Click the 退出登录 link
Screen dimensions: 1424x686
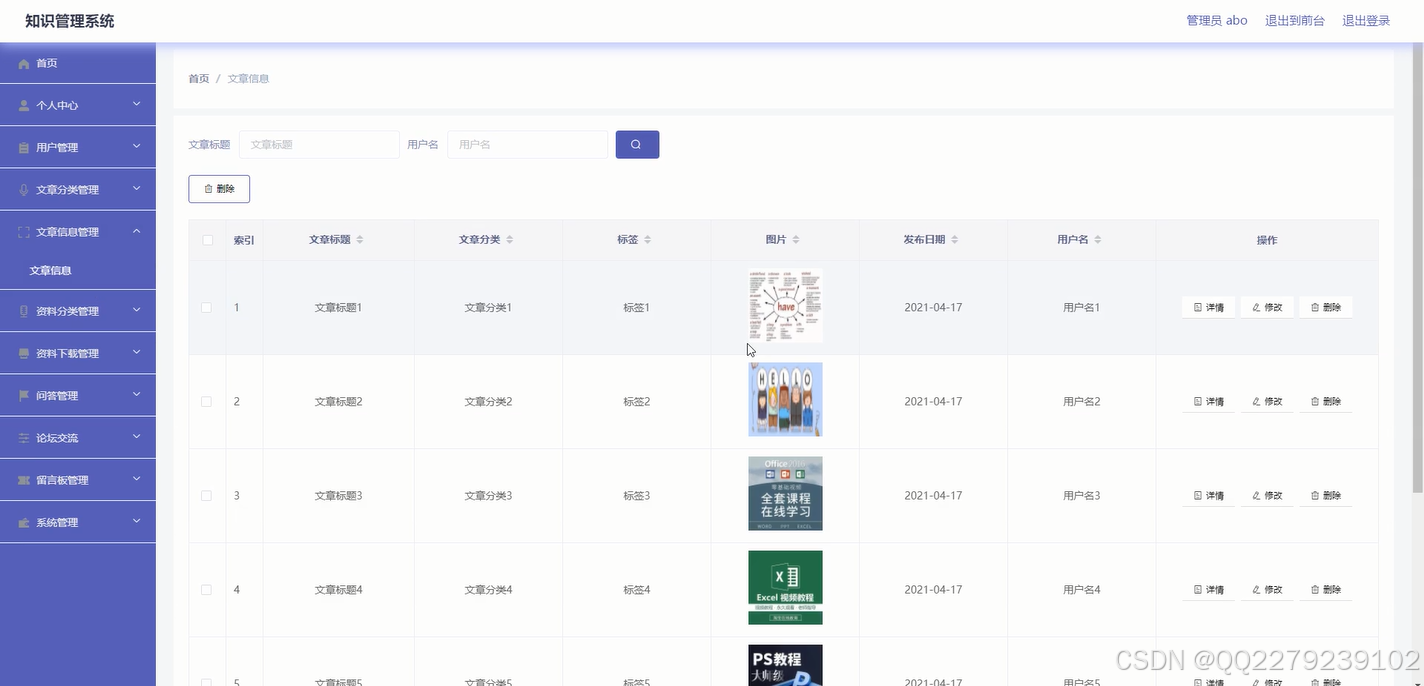point(1366,19)
